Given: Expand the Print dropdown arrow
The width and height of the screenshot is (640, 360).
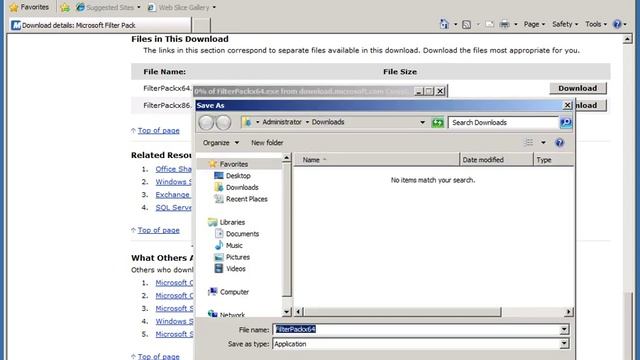Looking at the screenshot, I should (x=516, y=24).
